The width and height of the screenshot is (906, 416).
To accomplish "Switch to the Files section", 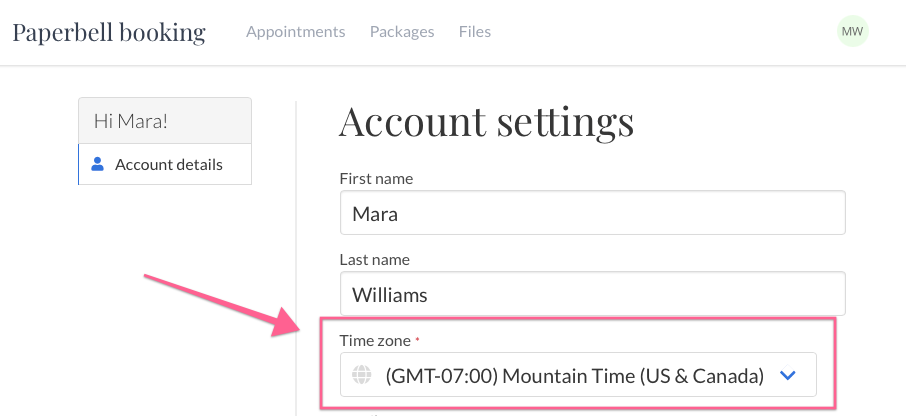I will 475,31.
